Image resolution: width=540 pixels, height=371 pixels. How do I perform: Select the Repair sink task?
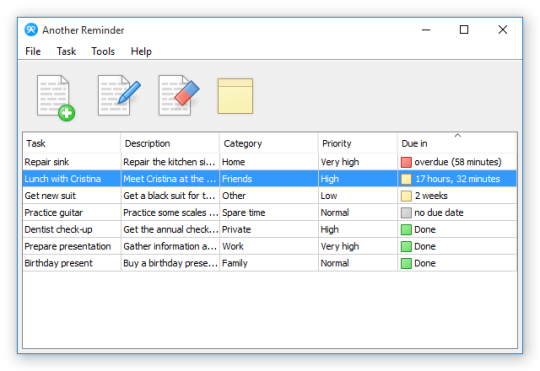(47, 162)
